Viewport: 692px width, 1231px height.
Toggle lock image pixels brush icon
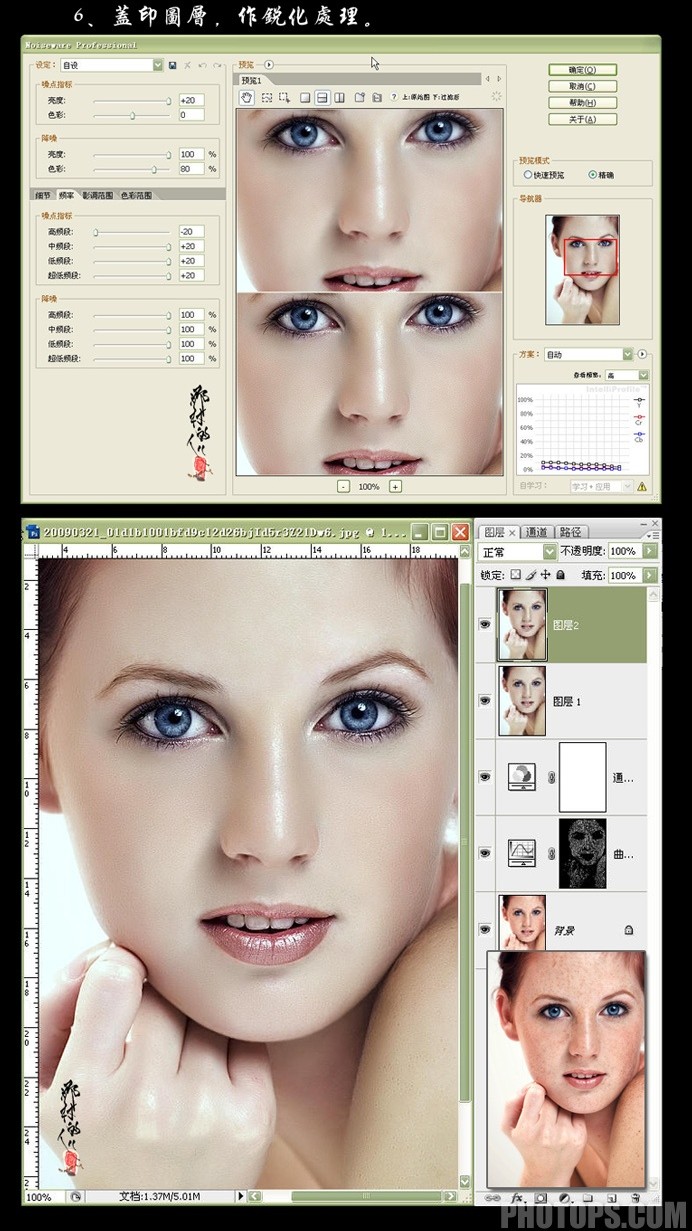[531, 575]
